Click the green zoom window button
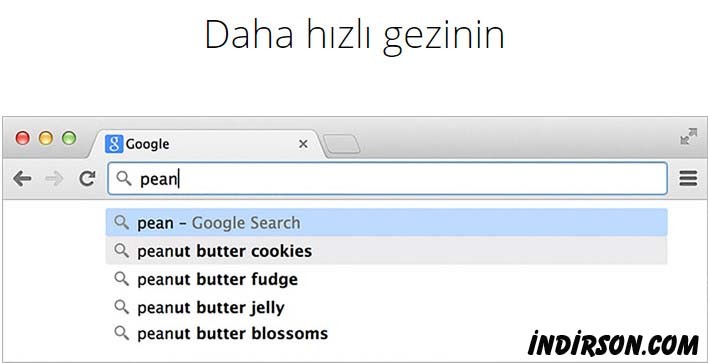 tap(69, 138)
